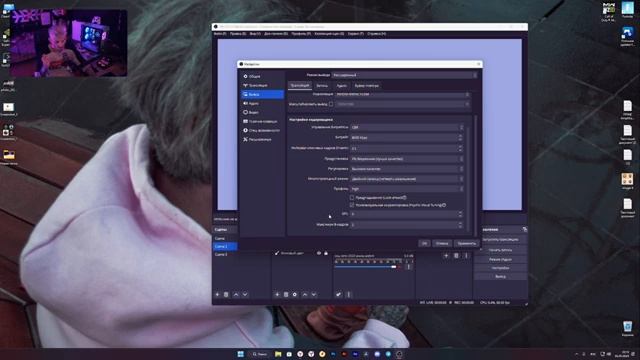Open the Общие (General) settings section
Screen dimensions: 640x360
[x=262, y=76]
